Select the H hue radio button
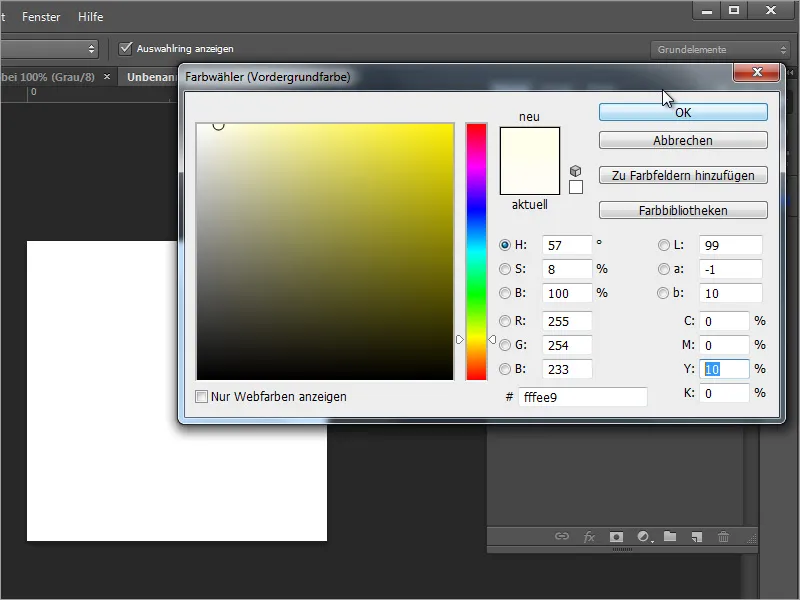800x600 pixels. point(505,245)
